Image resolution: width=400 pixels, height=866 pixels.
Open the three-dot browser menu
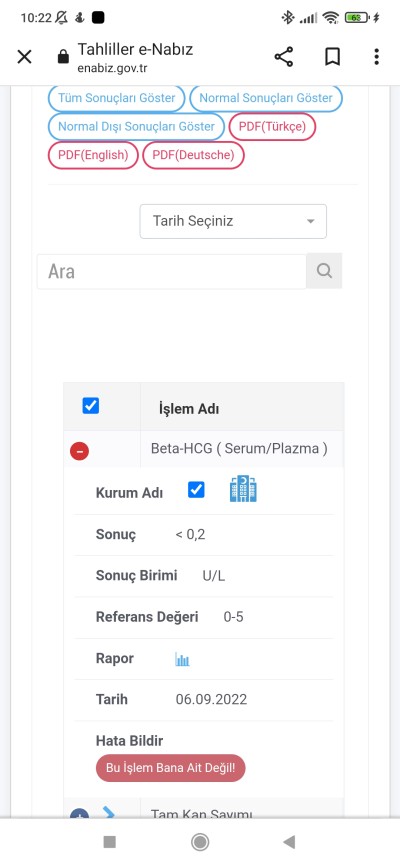376,57
